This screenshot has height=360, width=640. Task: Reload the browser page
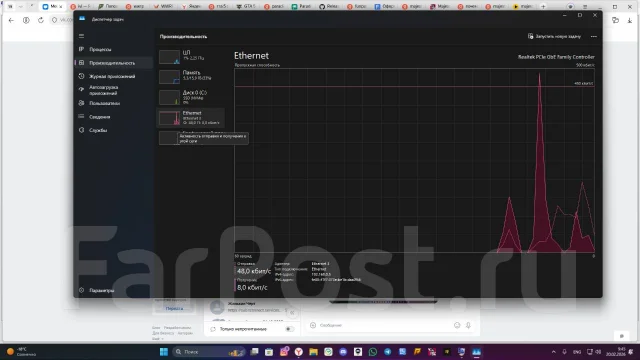[41, 20]
